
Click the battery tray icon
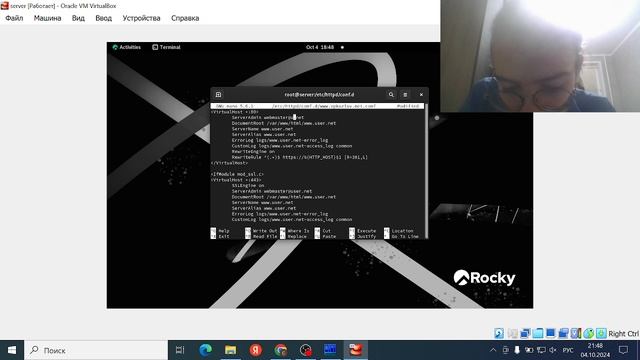point(529,350)
